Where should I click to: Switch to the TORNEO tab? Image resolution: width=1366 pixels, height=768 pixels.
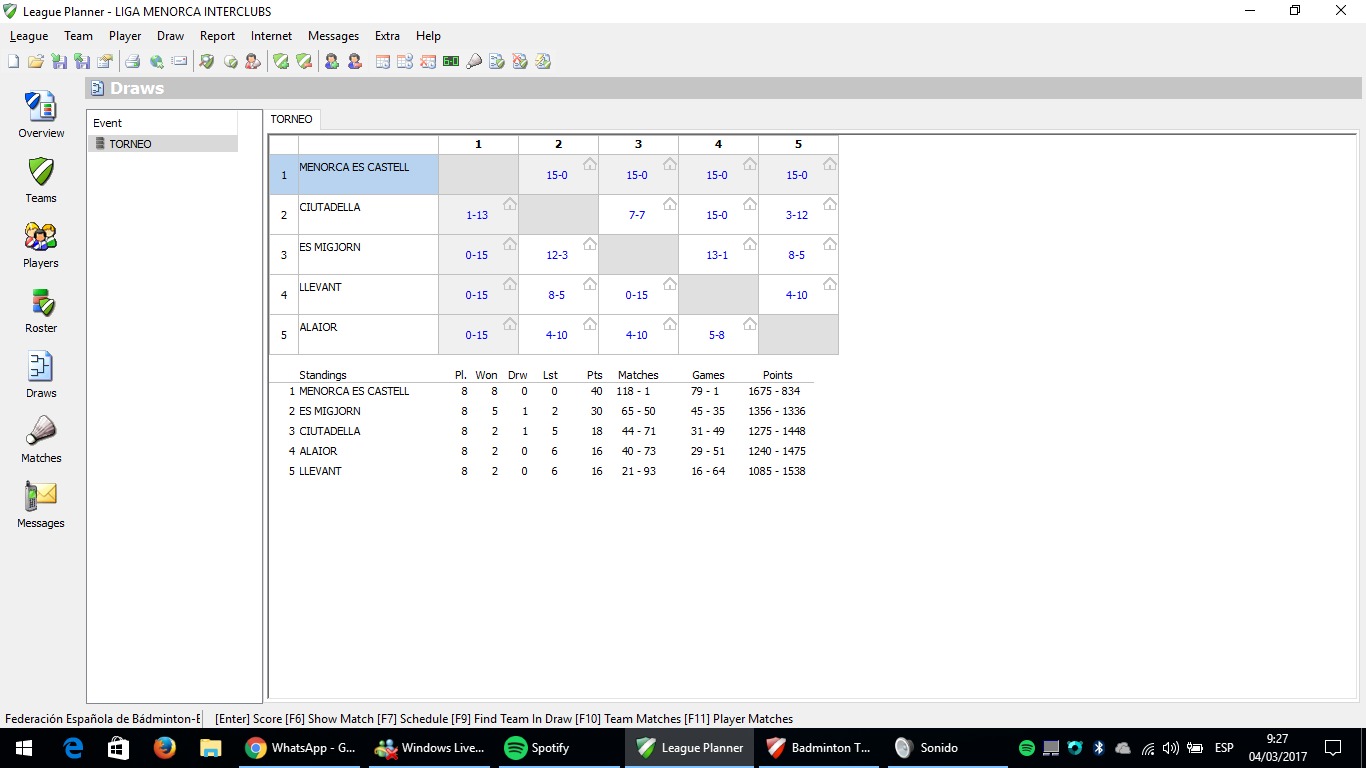pos(291,119)
